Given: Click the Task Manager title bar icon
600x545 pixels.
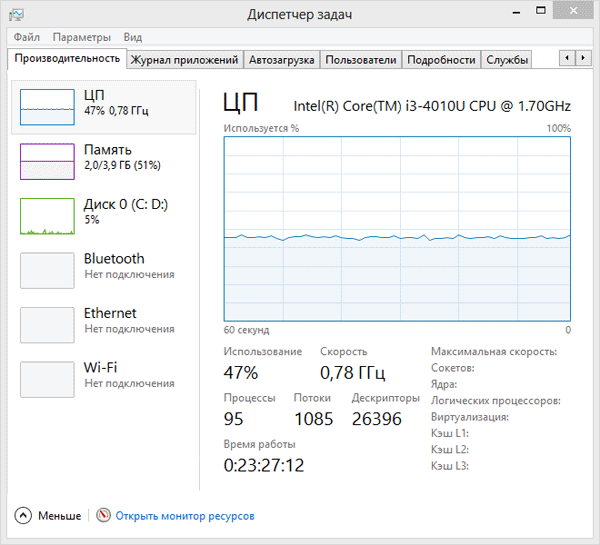Looking at the screenshot, I should (17, 15).
